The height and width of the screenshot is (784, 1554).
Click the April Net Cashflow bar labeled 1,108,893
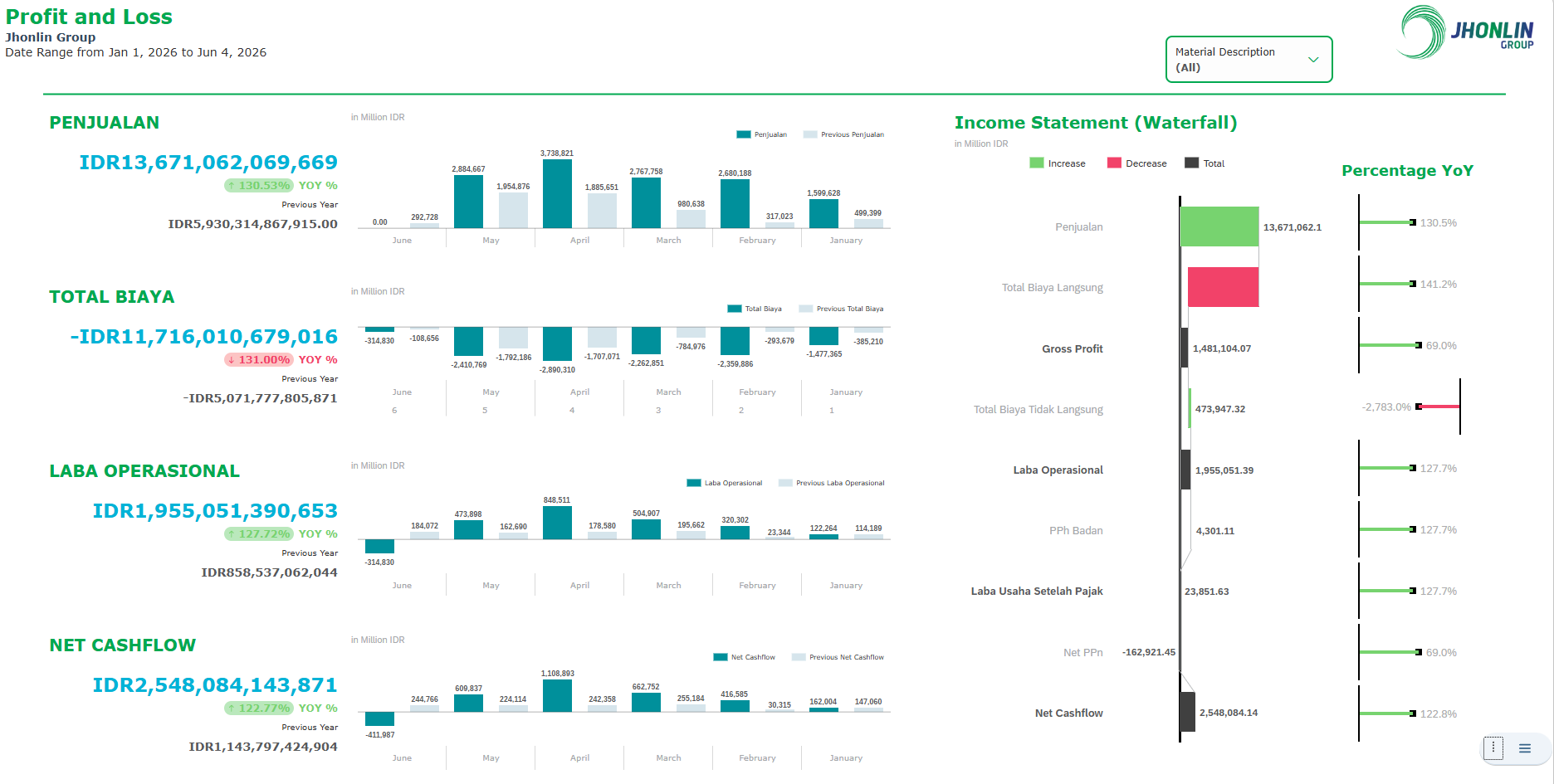tap(557, 696)
